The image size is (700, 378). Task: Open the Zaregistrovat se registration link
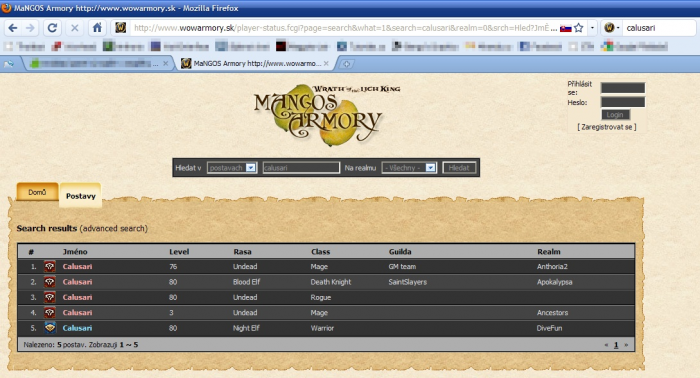[607, 127]
